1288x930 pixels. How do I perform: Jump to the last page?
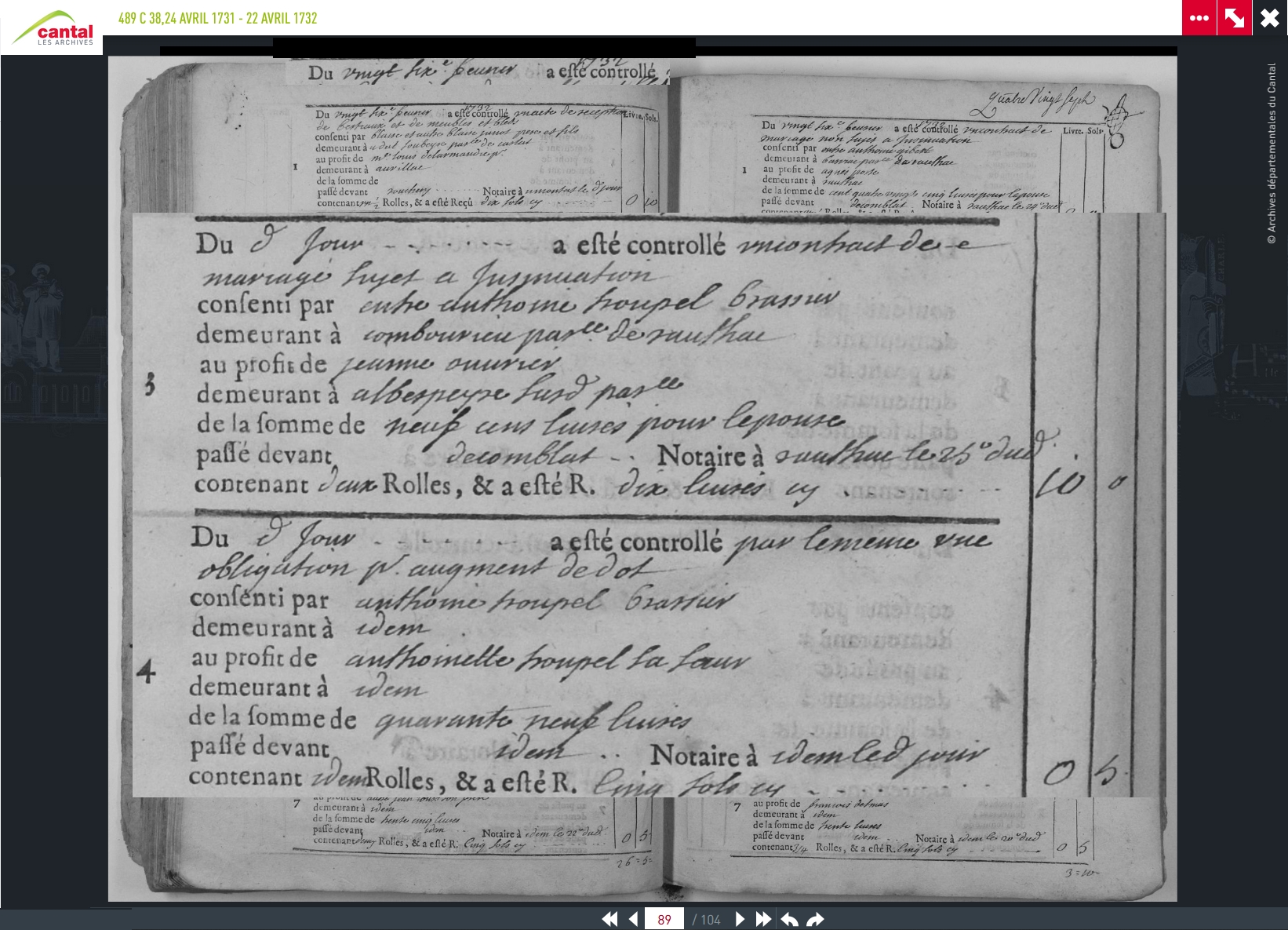(x=763, y=919)
